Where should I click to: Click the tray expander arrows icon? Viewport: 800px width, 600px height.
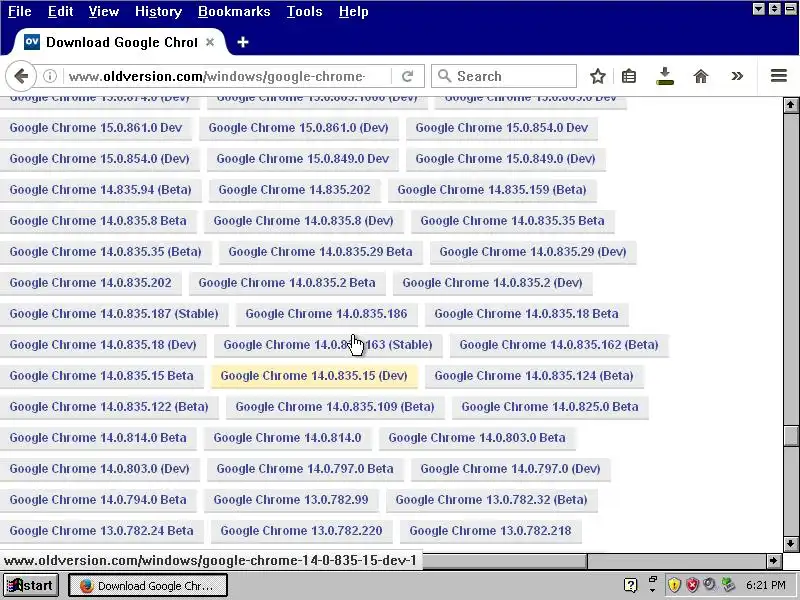[653, 585]
